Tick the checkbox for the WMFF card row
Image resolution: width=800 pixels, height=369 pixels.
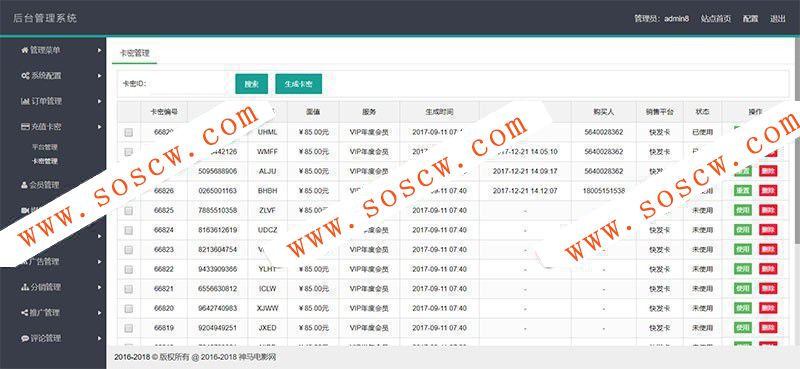pyautogui.click(x=129, y=152)
